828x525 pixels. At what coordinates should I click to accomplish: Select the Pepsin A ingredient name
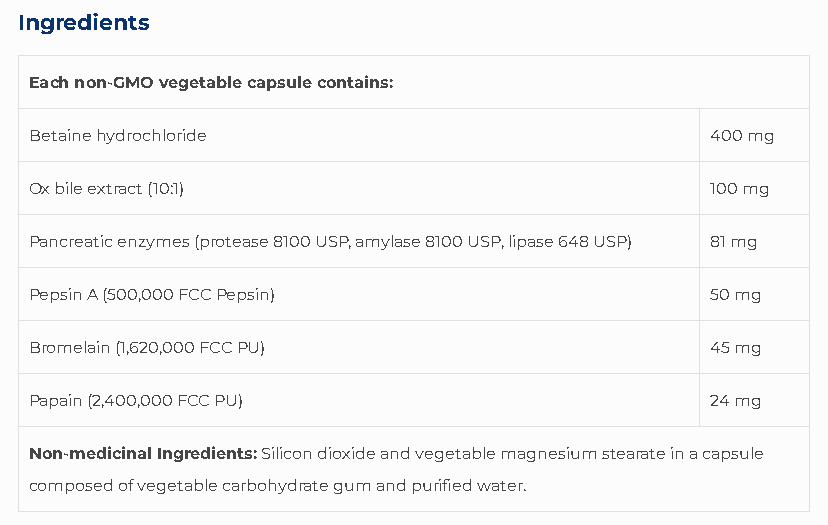[63, 294]
